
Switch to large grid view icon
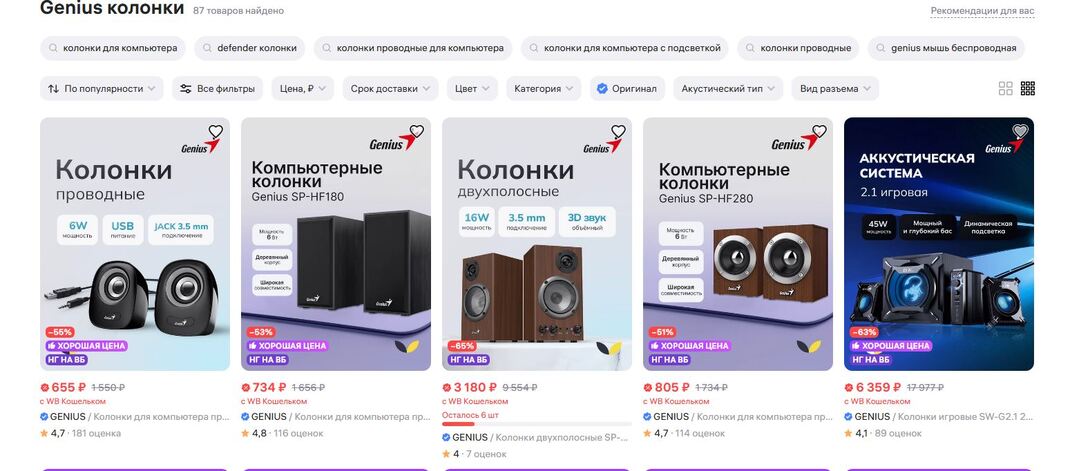[x=1005, y=88]
